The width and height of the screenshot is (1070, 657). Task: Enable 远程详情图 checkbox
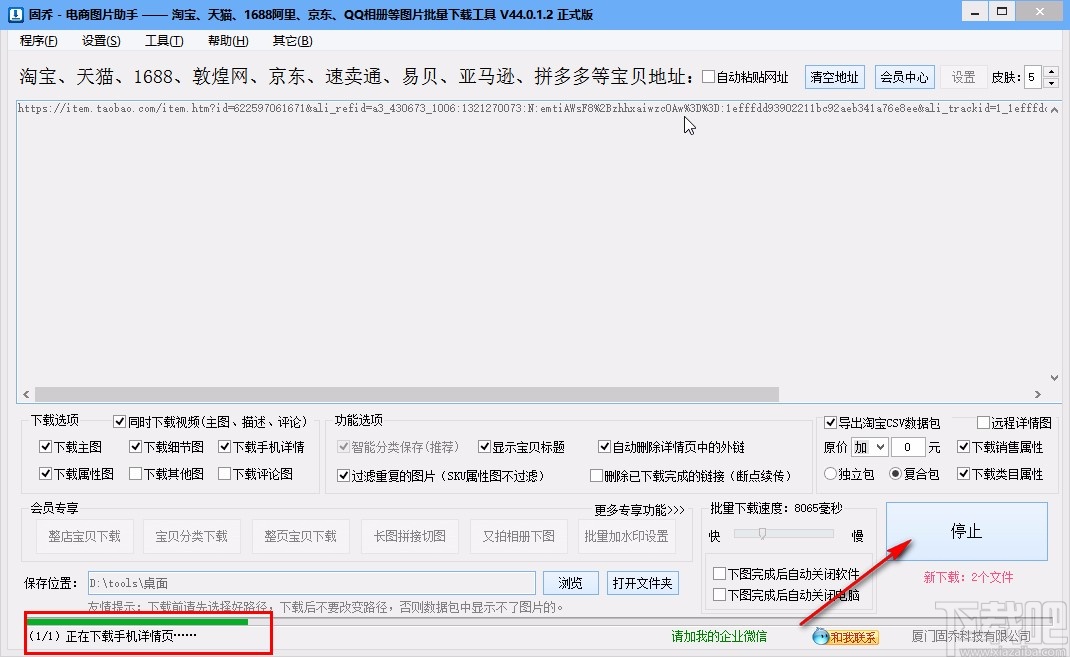click(x=983, y=423)
